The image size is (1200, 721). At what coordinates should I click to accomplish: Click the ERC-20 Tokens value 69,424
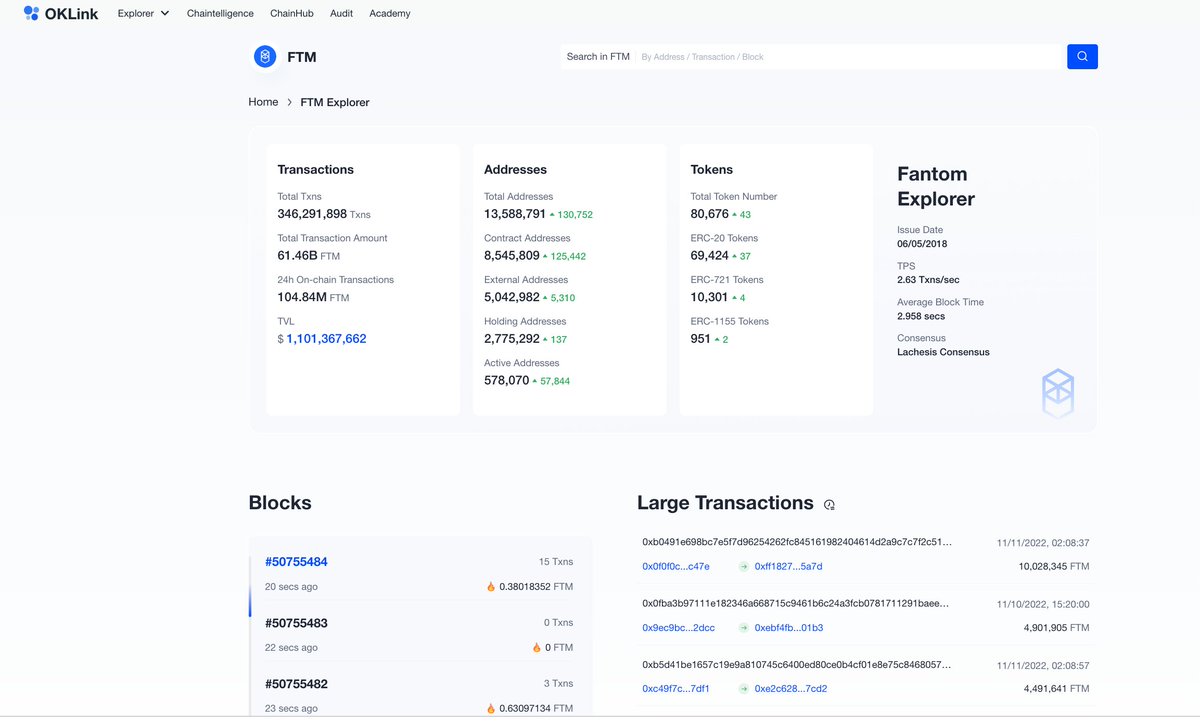(709, 256)
